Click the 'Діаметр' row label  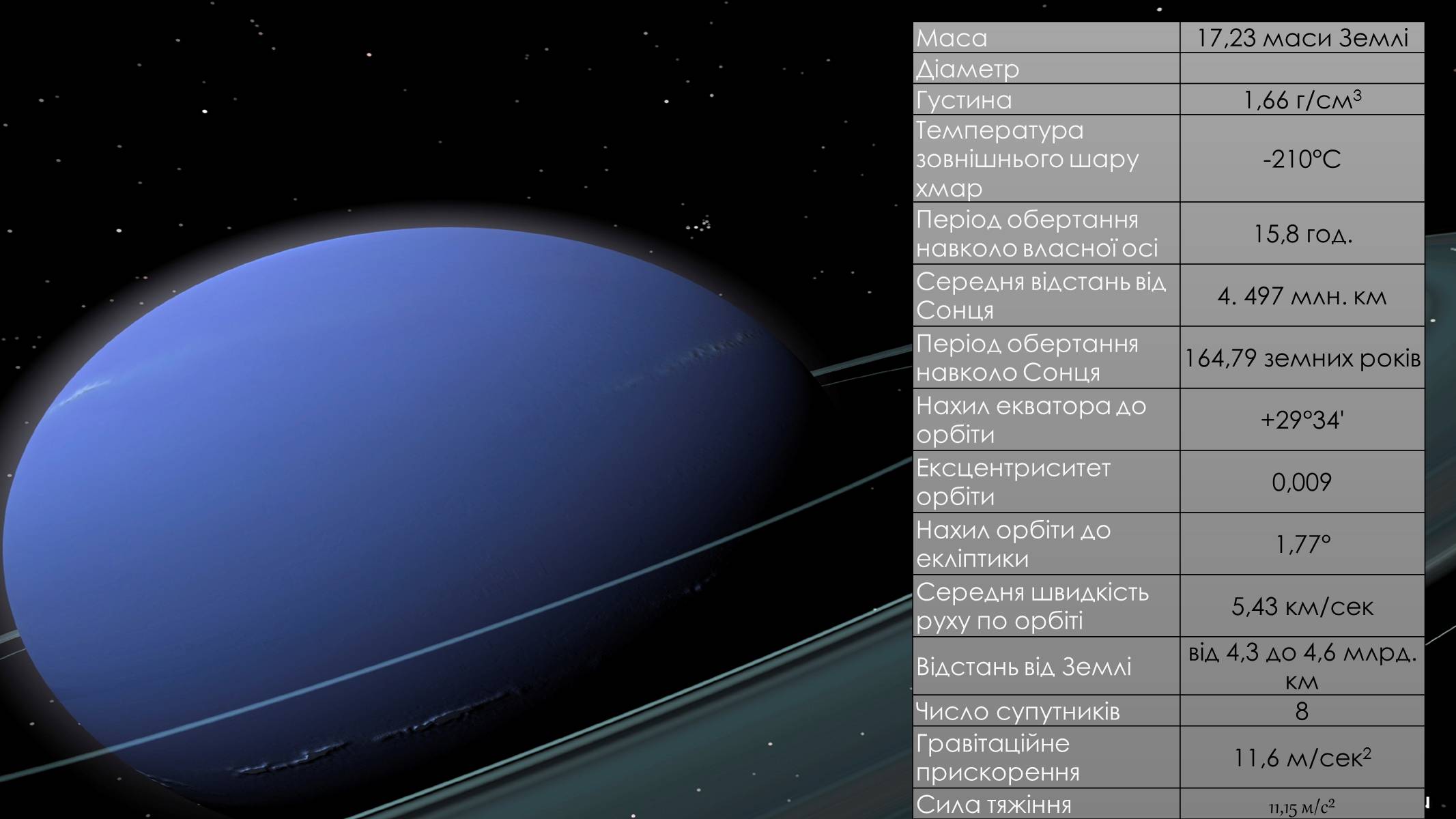tap(967, 69)
